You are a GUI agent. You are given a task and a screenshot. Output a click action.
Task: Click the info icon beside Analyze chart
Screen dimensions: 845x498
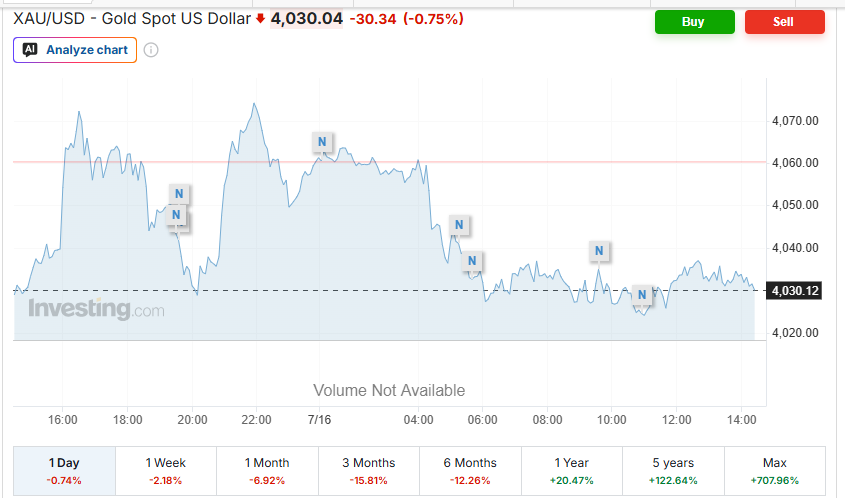[x=151, y=50]
